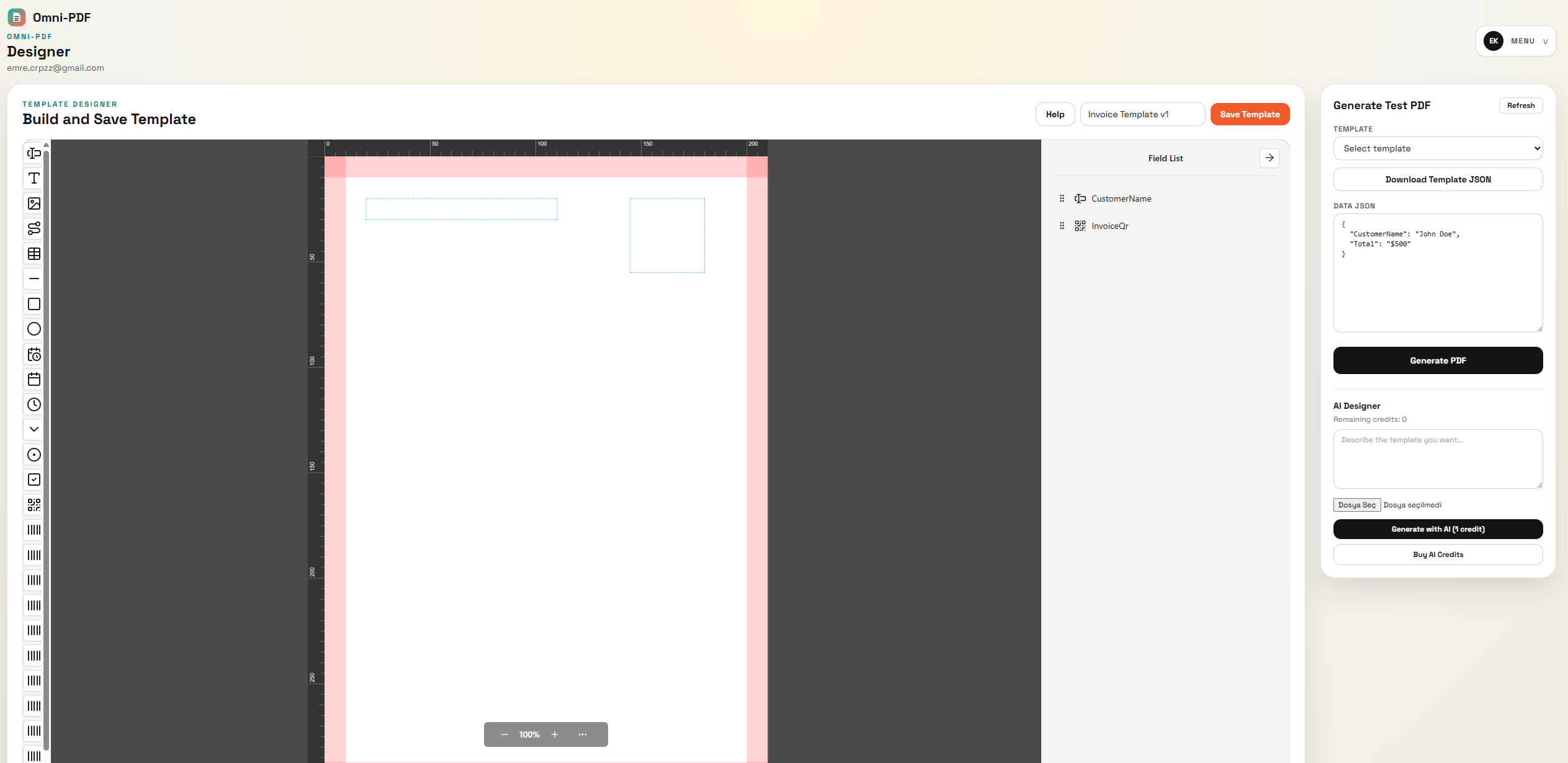The width and height of the screenshot is (1568, 763).
Task: Select the CustomerName field in Field List
Action: click(x=1121, y=198)
